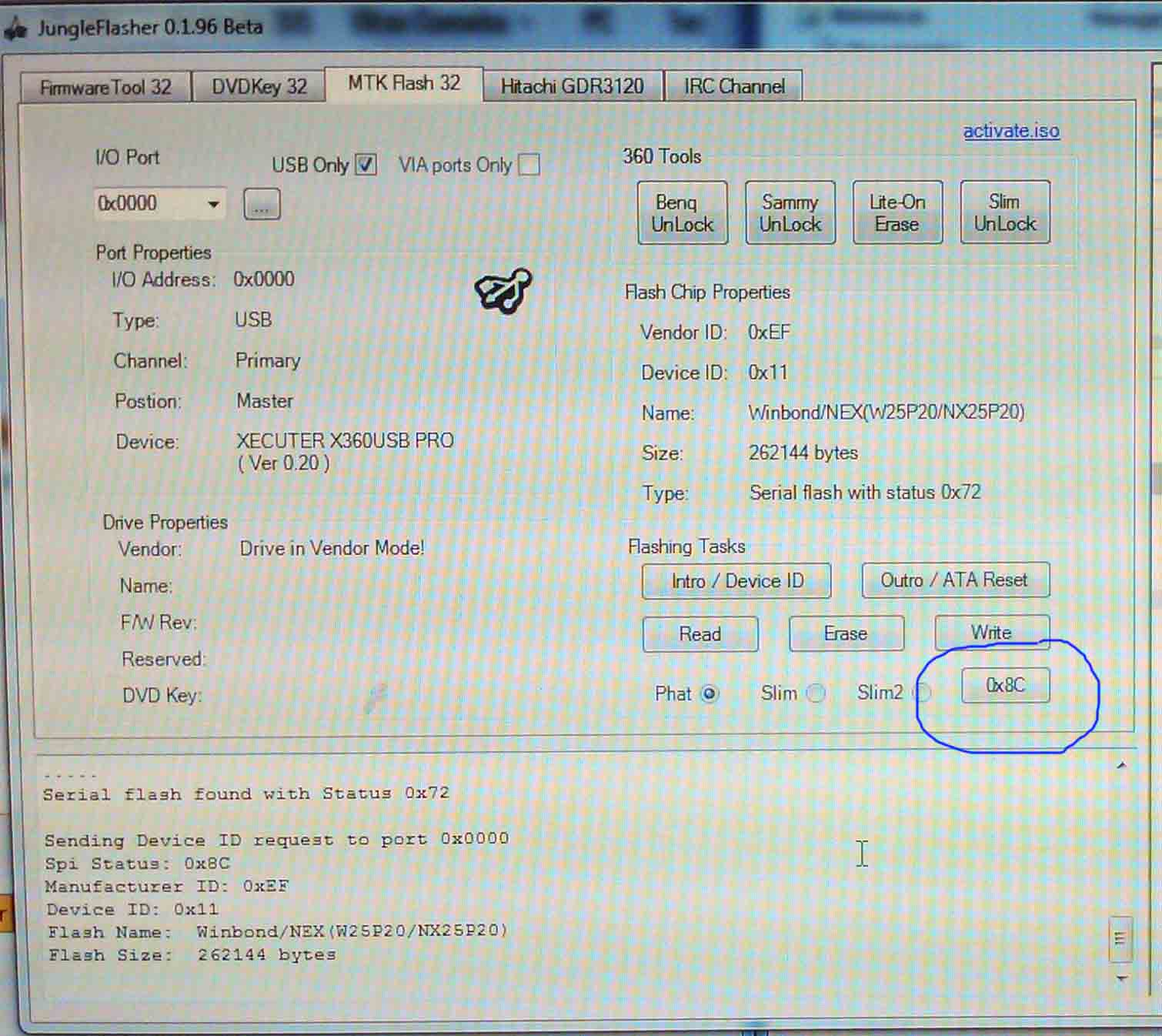Switch to the Firmware Tool 32 tab
This screenshot has height=1036, width=1162.
coord(105,86)
